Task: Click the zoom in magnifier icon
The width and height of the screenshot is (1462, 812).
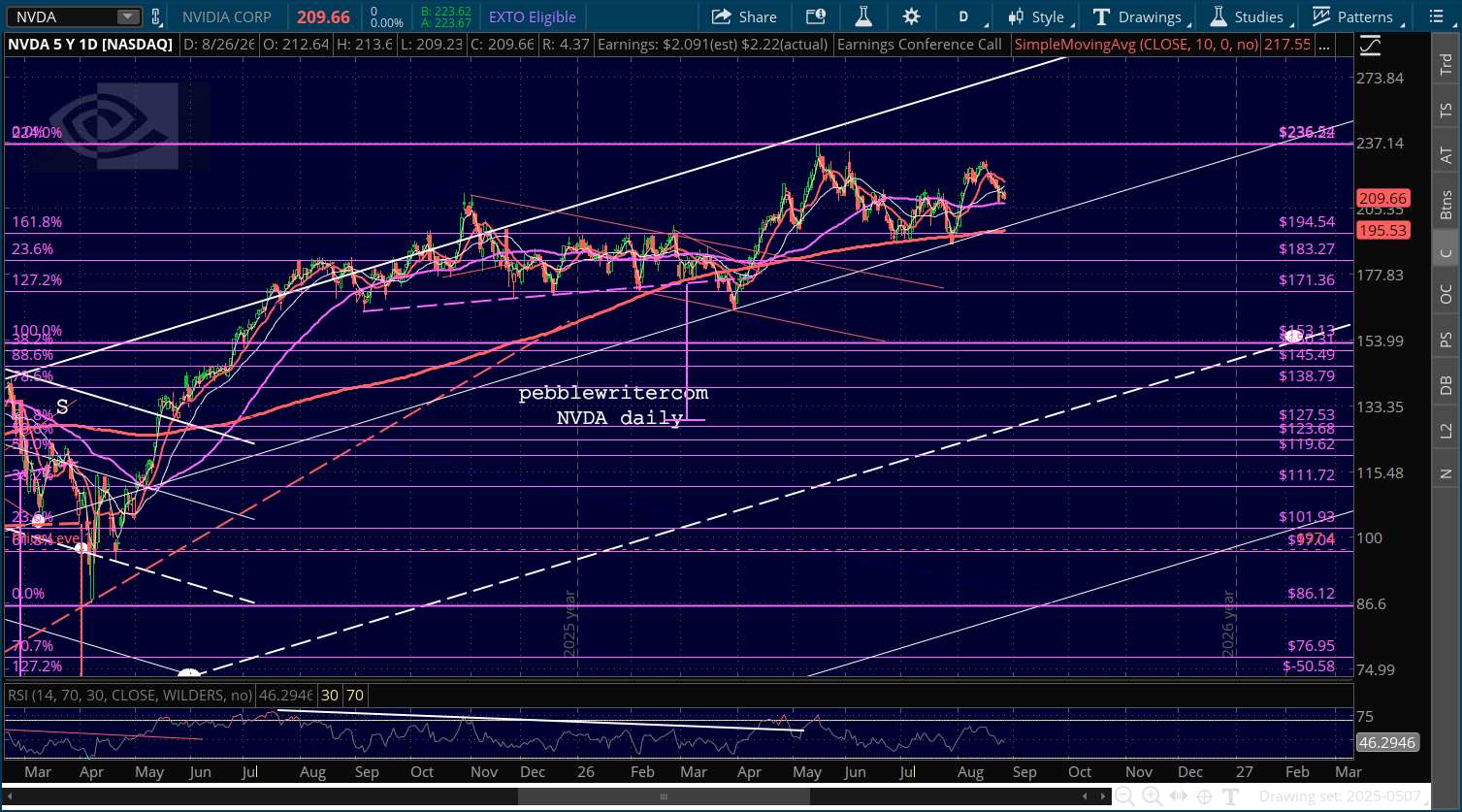Action: pos(1151,796)
